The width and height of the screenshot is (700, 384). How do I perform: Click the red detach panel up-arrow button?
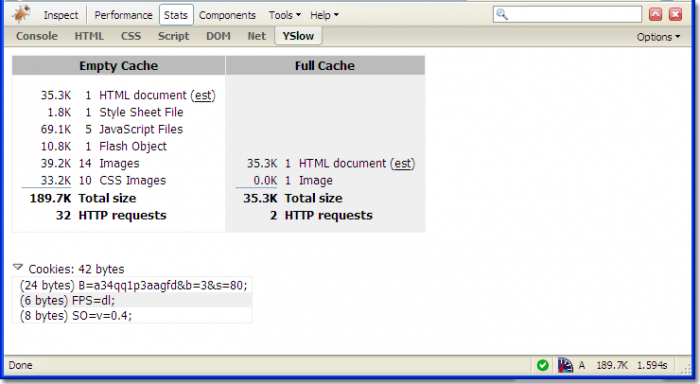[x=655, y=14]
